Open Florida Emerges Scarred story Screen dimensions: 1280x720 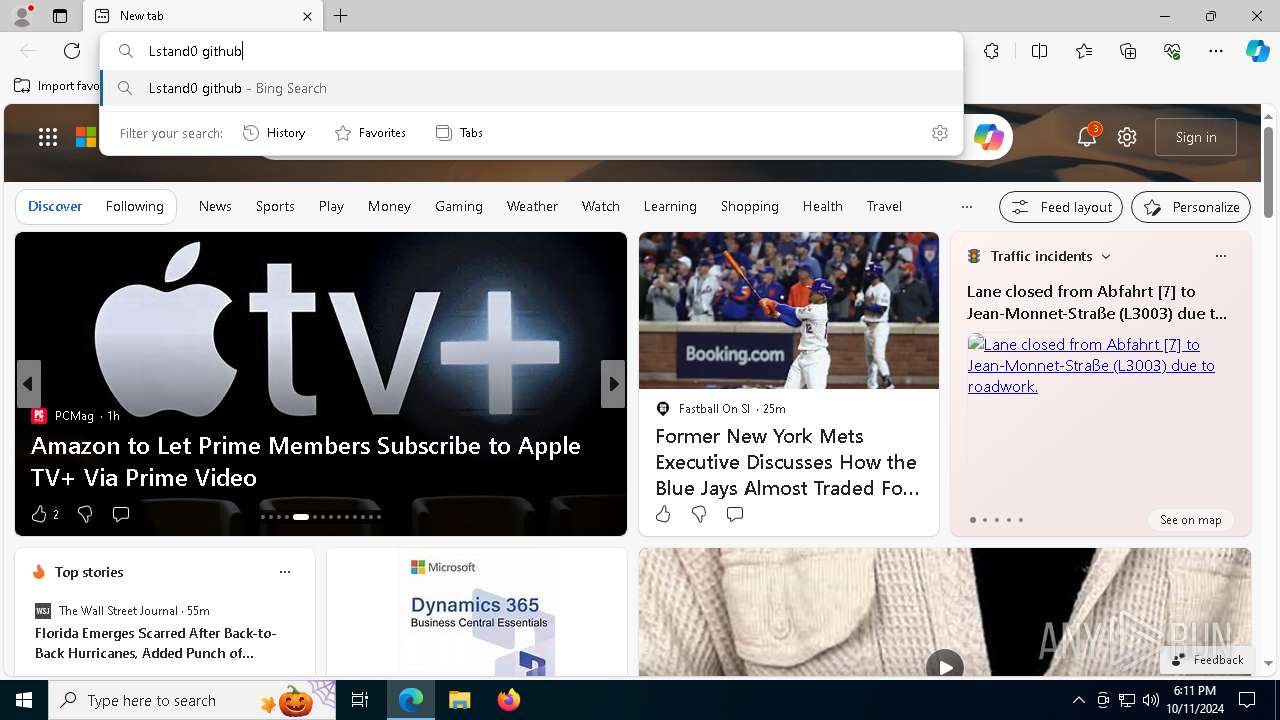pyautogui.click(x=156, y=643)
